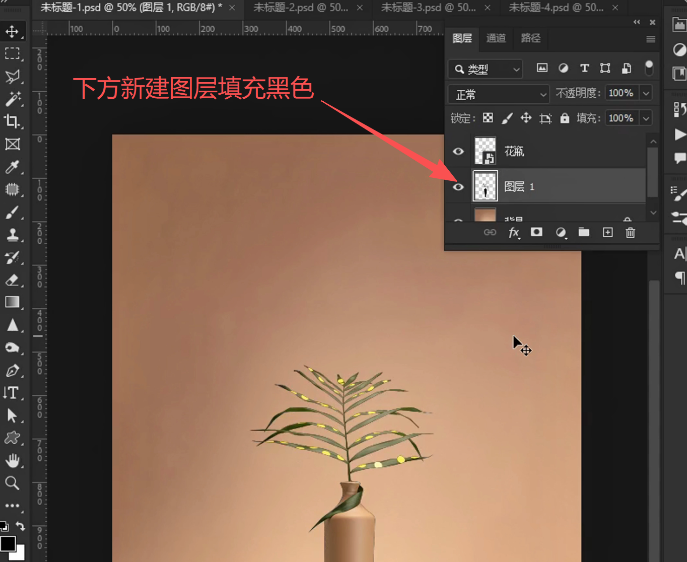Click the link layers icon

[490, 232]
